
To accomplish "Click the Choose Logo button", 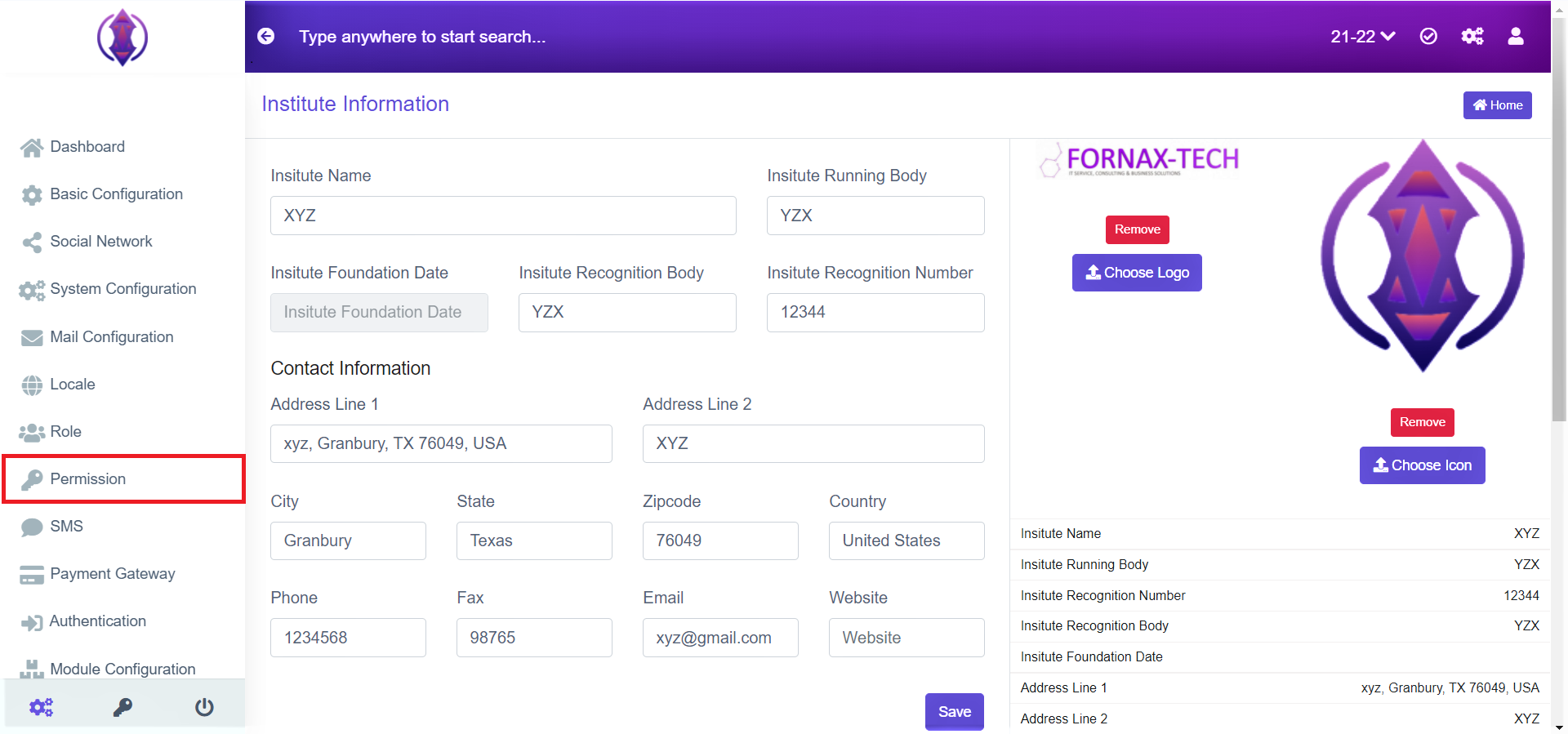I will pos(1137,273).
